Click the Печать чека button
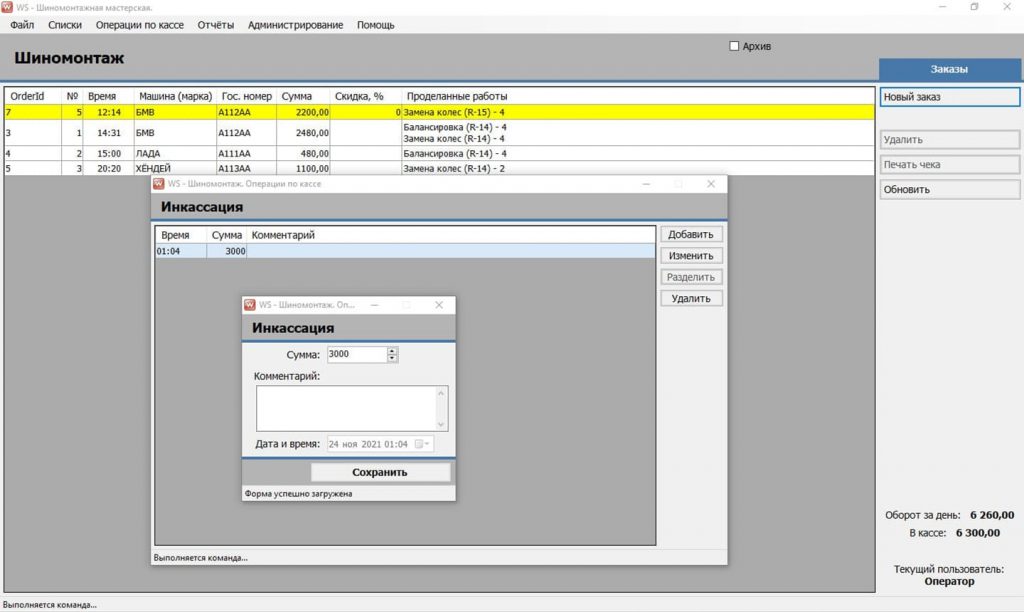This screenshot has height=612, width=1024. (950, 165)
